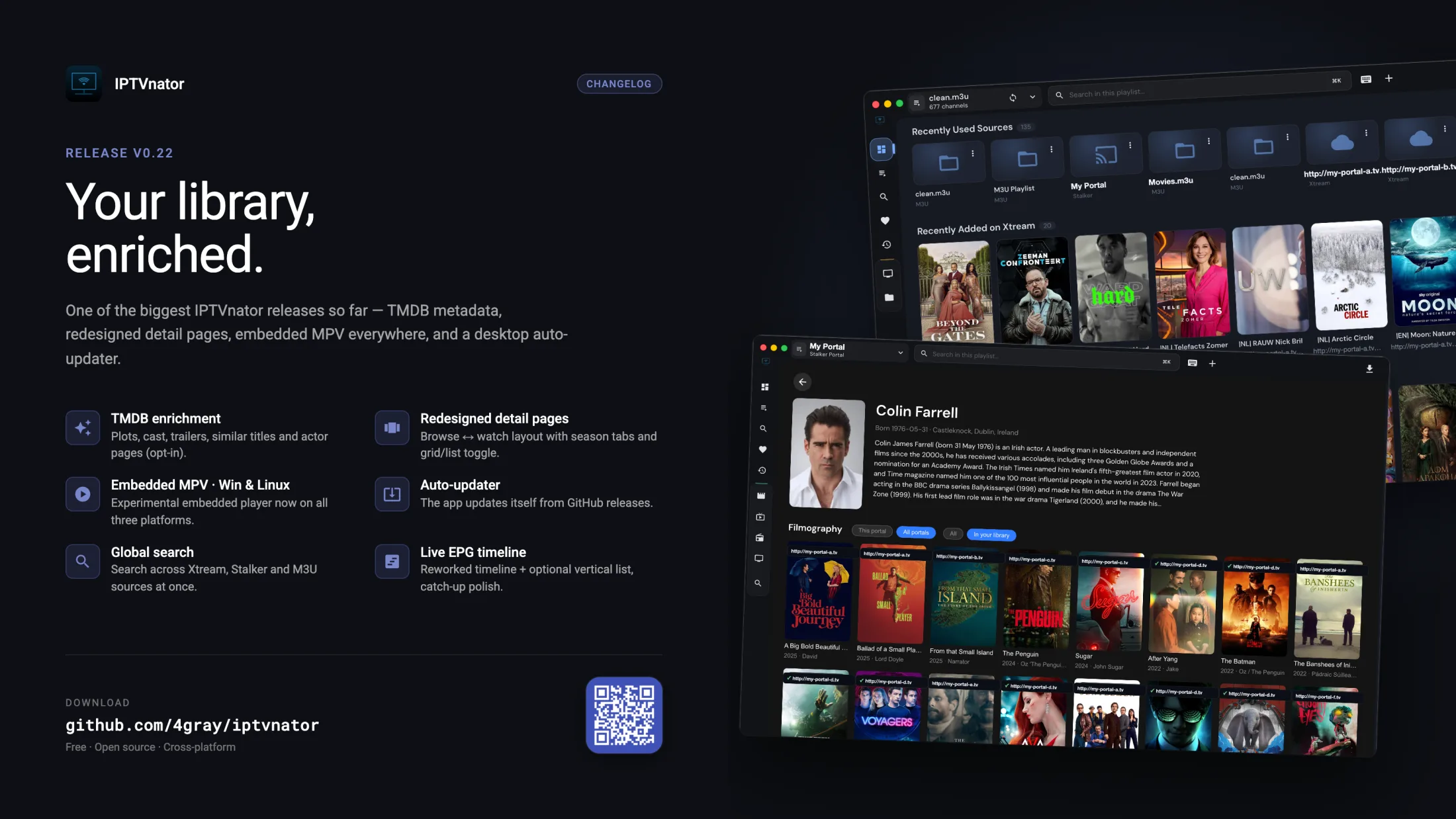This screenshot has width=1456, height=819.
Task: Open the TV monitor icon in the My Portal sidebar
Action: (x=759, y=558)
